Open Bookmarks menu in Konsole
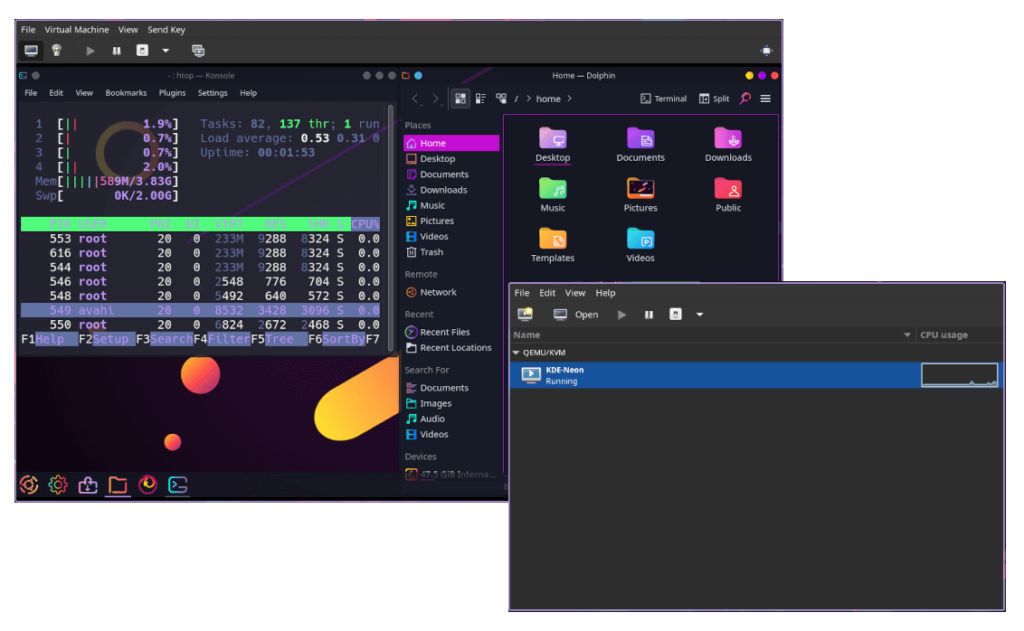The height and width of the screenshot is (631, 1024). tap(126, 93)
